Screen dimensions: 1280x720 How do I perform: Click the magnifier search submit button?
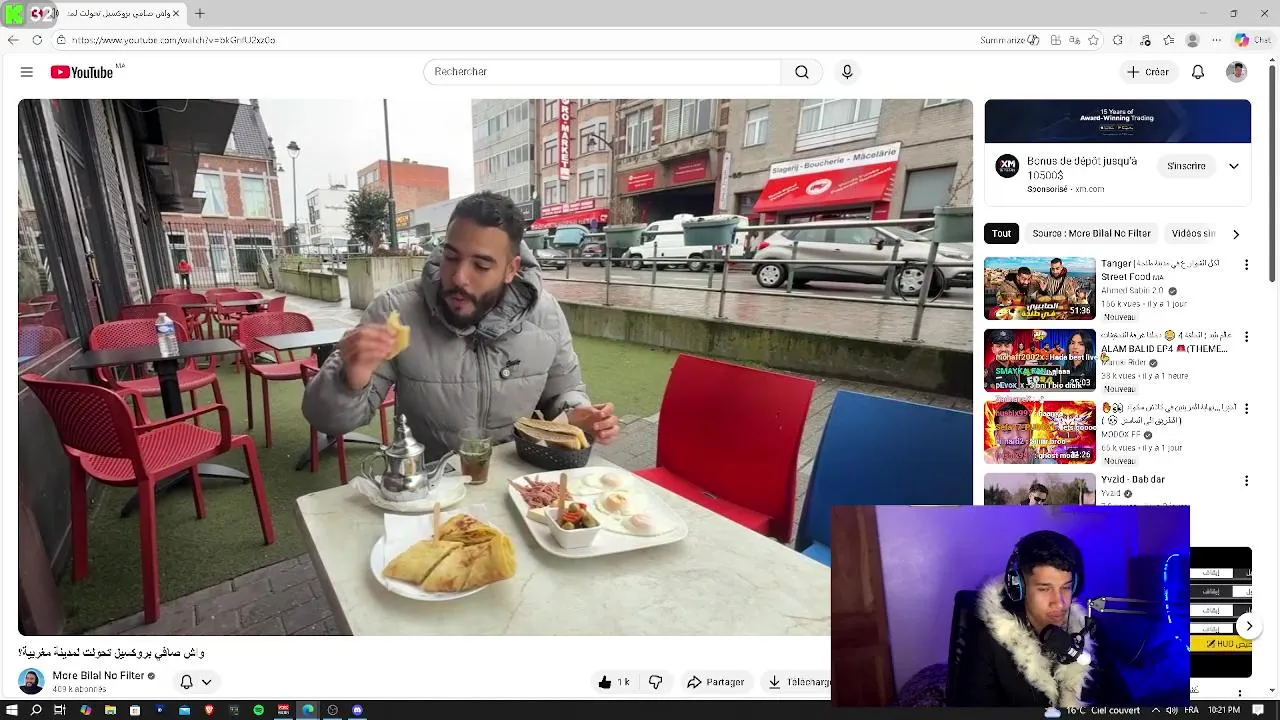[x=802, y=72]
